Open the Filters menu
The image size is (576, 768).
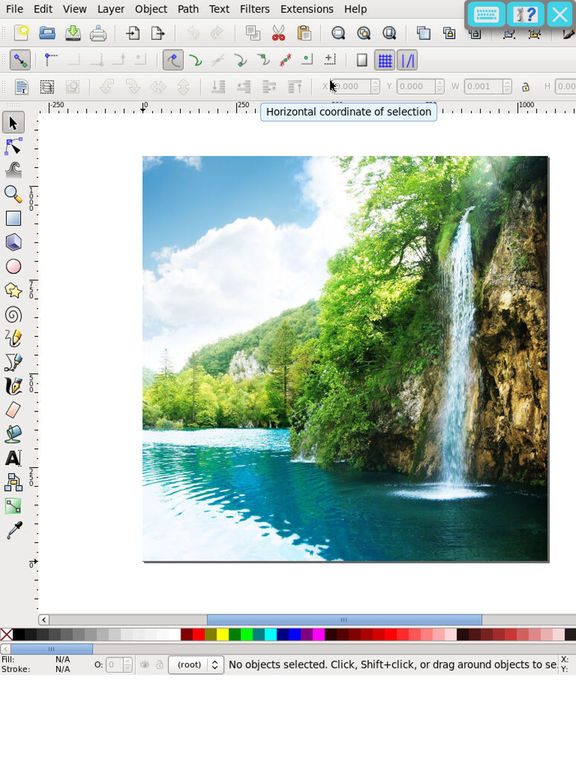[x=255, y=9]
